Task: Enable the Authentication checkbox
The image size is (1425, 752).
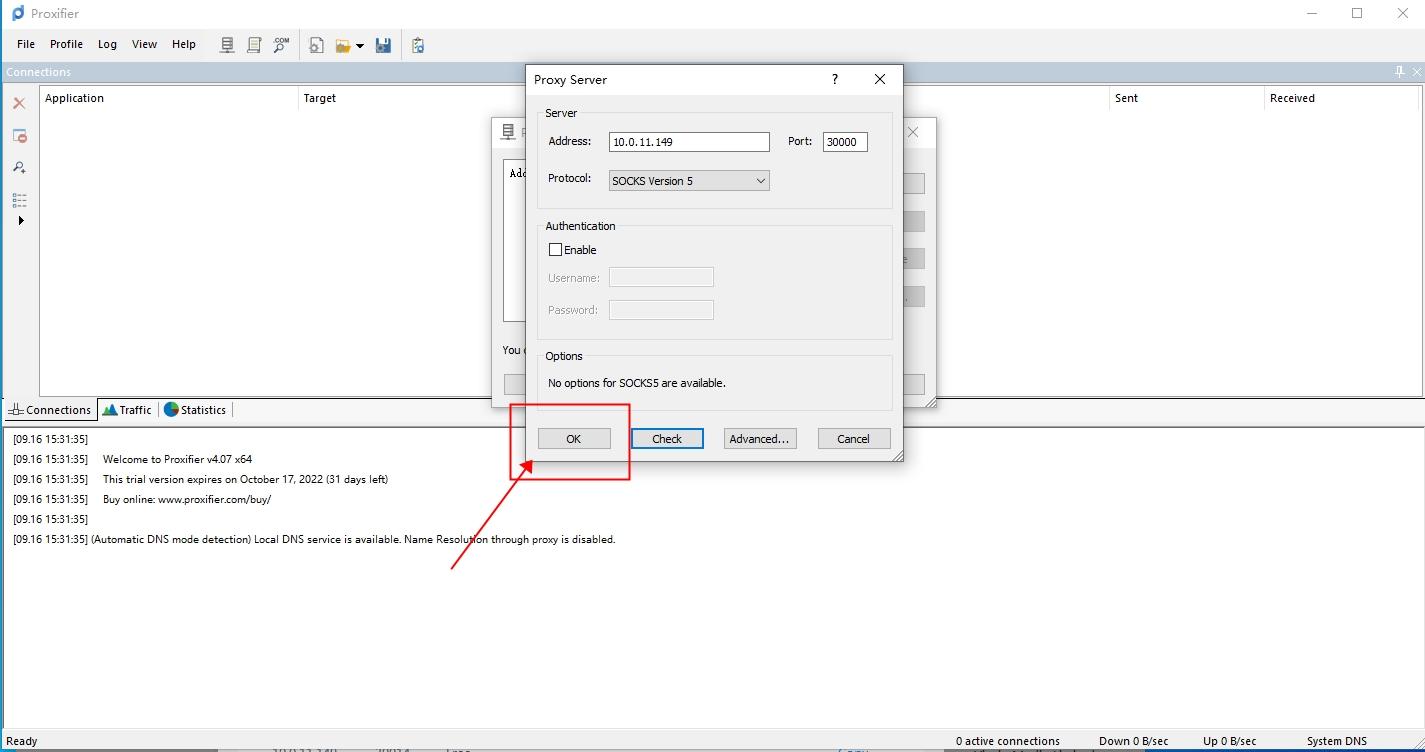Action: (556, 250)
